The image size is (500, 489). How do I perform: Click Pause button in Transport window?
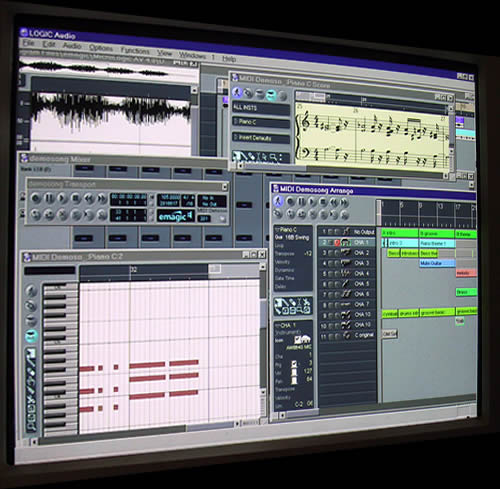pos(49,198)
